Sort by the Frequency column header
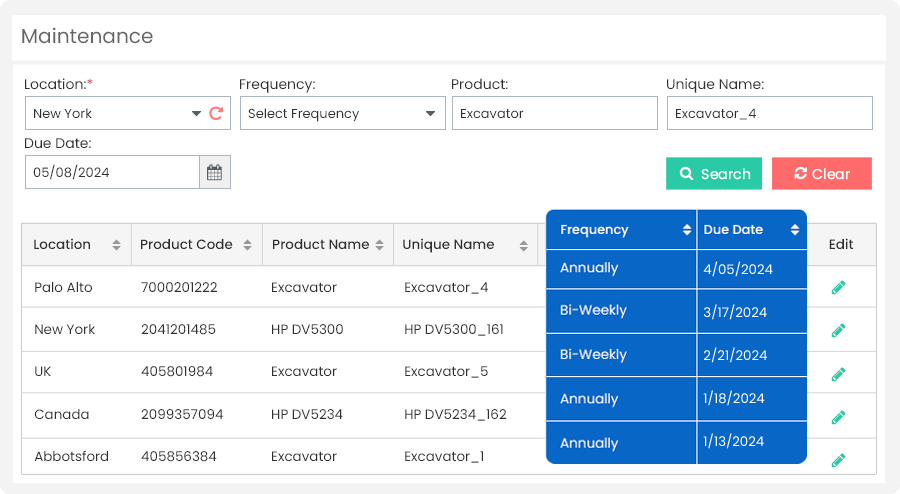900x494 pixels. point(686,230)
